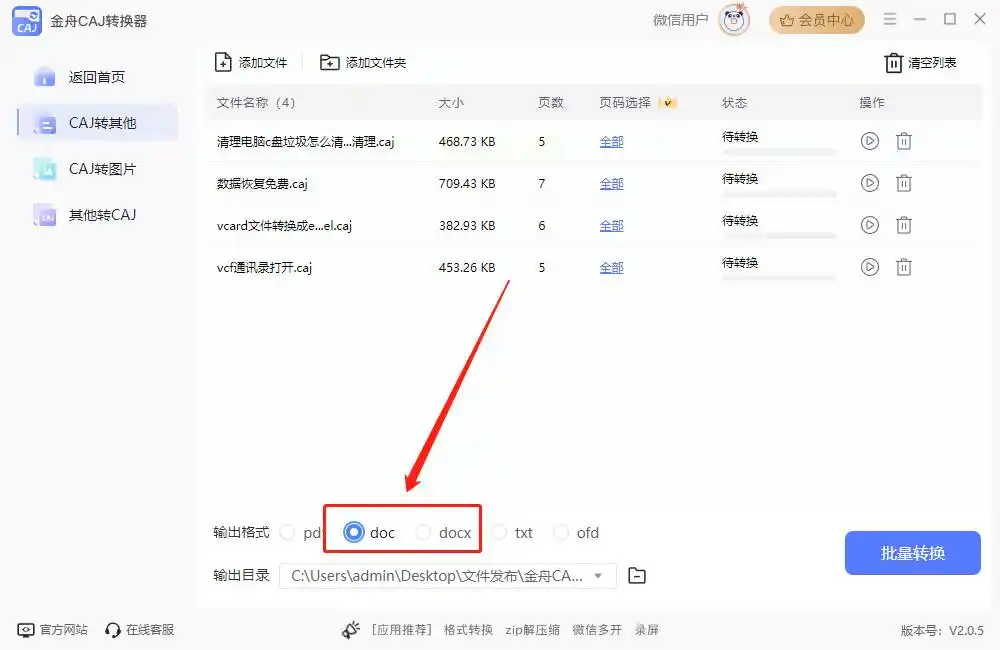Delete the 数据恢复免费.caj row

[904, 183]
